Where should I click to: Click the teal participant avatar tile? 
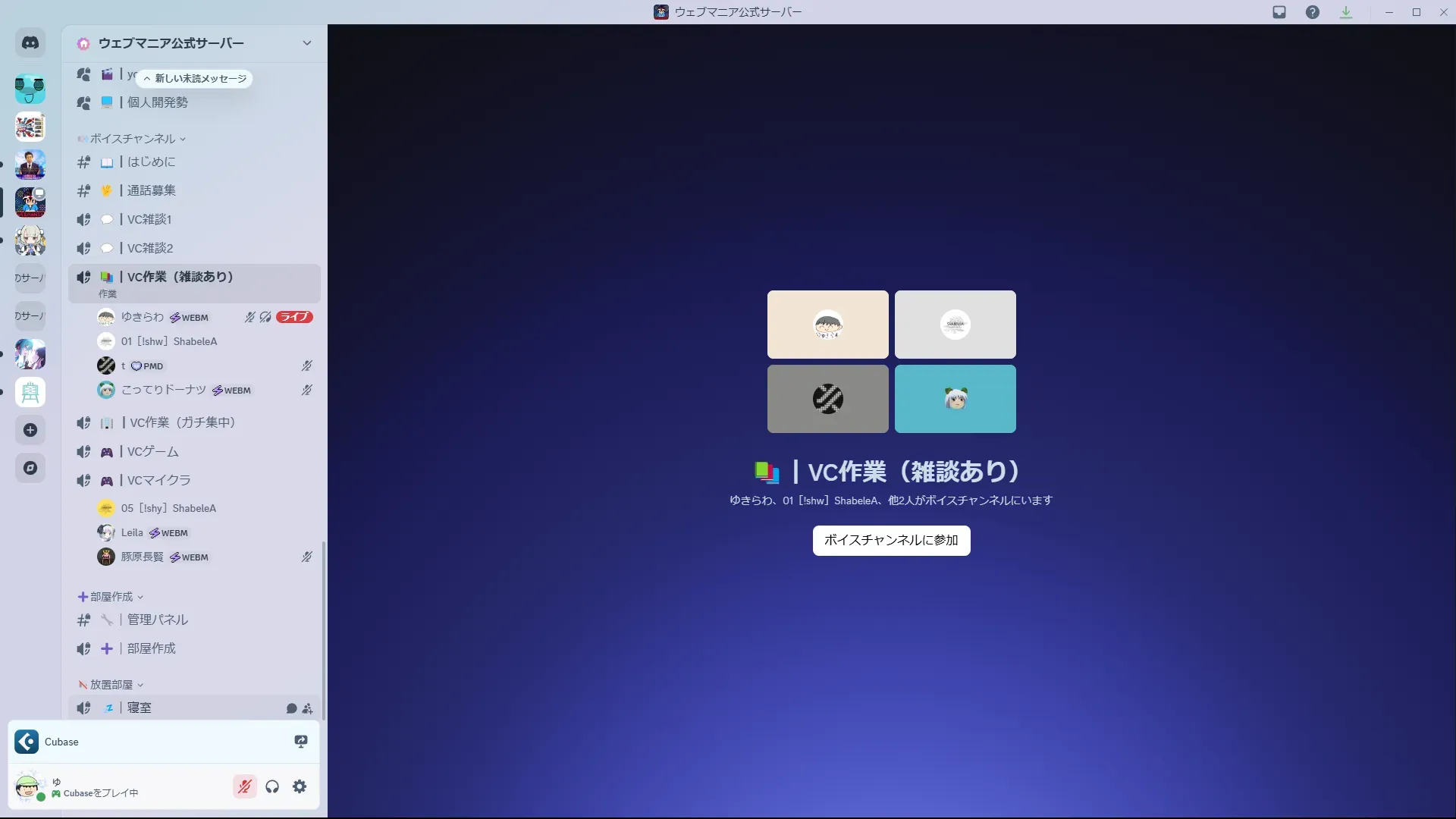click(x=955, y=399)
